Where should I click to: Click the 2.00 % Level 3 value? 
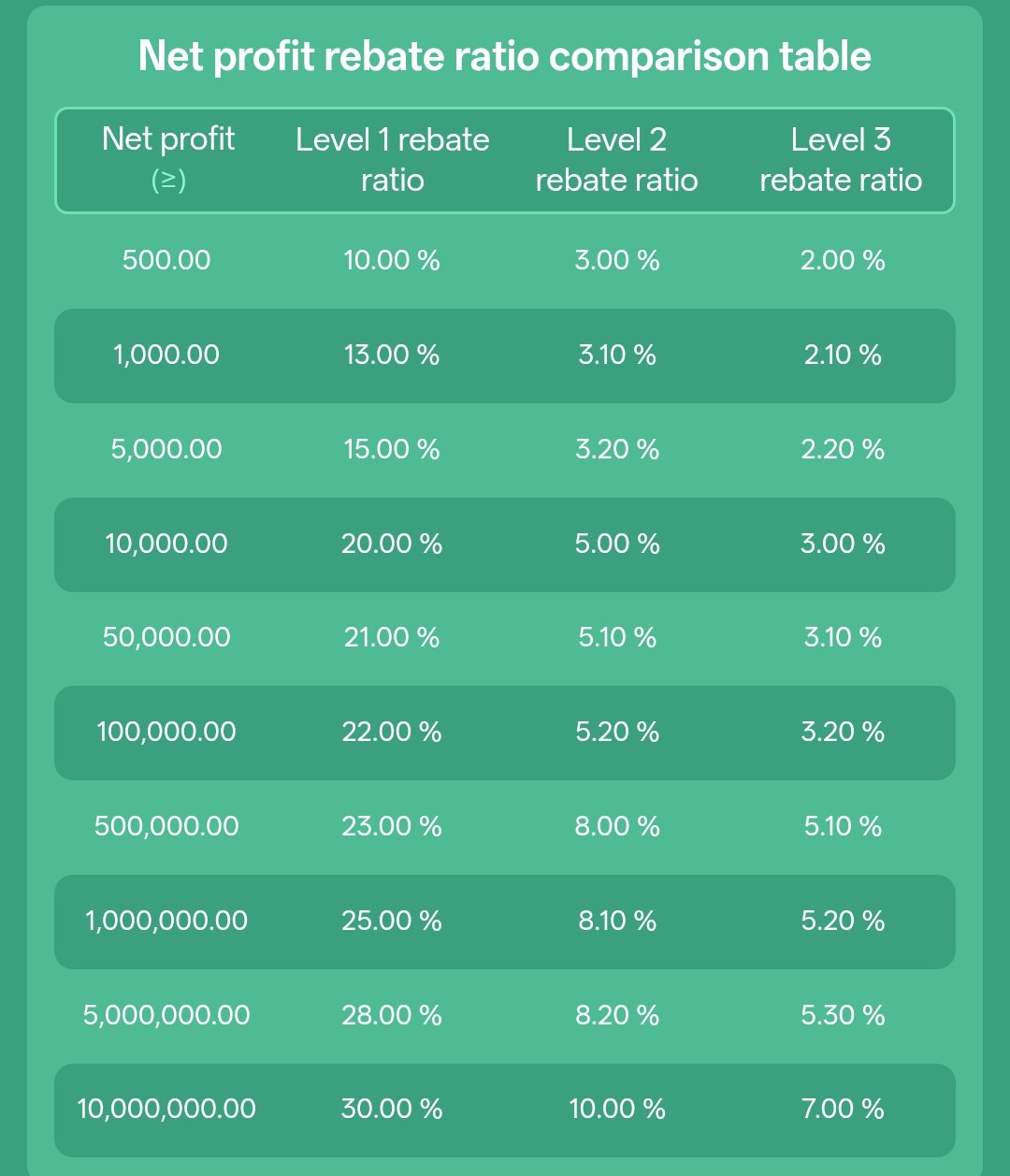tap(843, 260)
